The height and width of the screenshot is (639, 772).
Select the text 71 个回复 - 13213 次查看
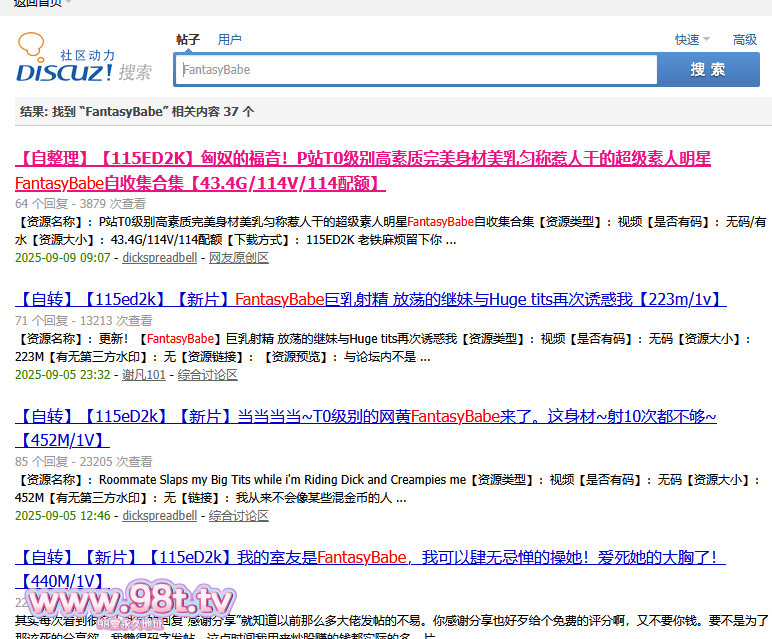point(84,320)
